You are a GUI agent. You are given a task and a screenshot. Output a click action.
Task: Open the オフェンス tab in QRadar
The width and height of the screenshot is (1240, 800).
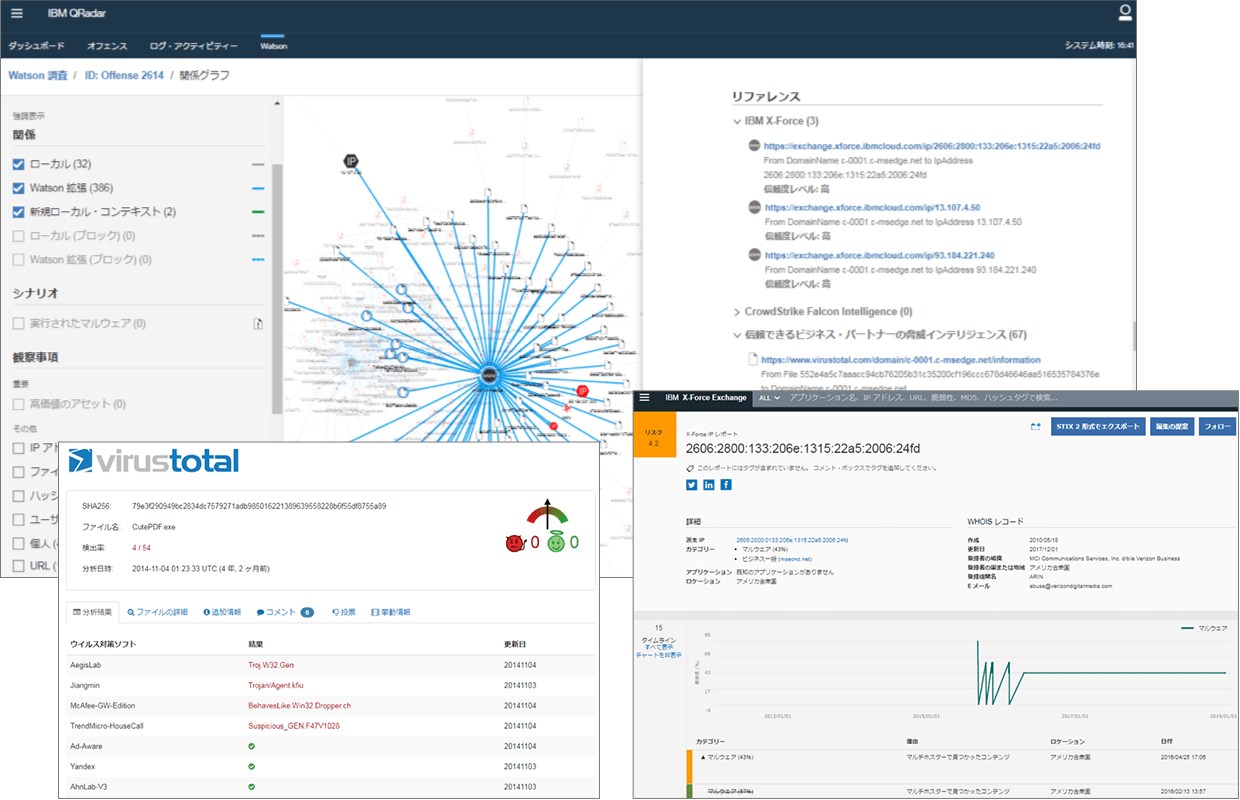pos(107,46)
